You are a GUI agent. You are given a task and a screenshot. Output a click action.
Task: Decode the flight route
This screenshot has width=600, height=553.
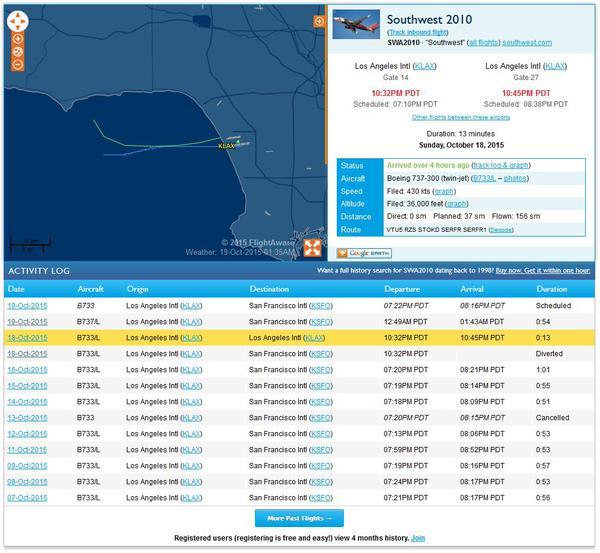coord(501,230)
